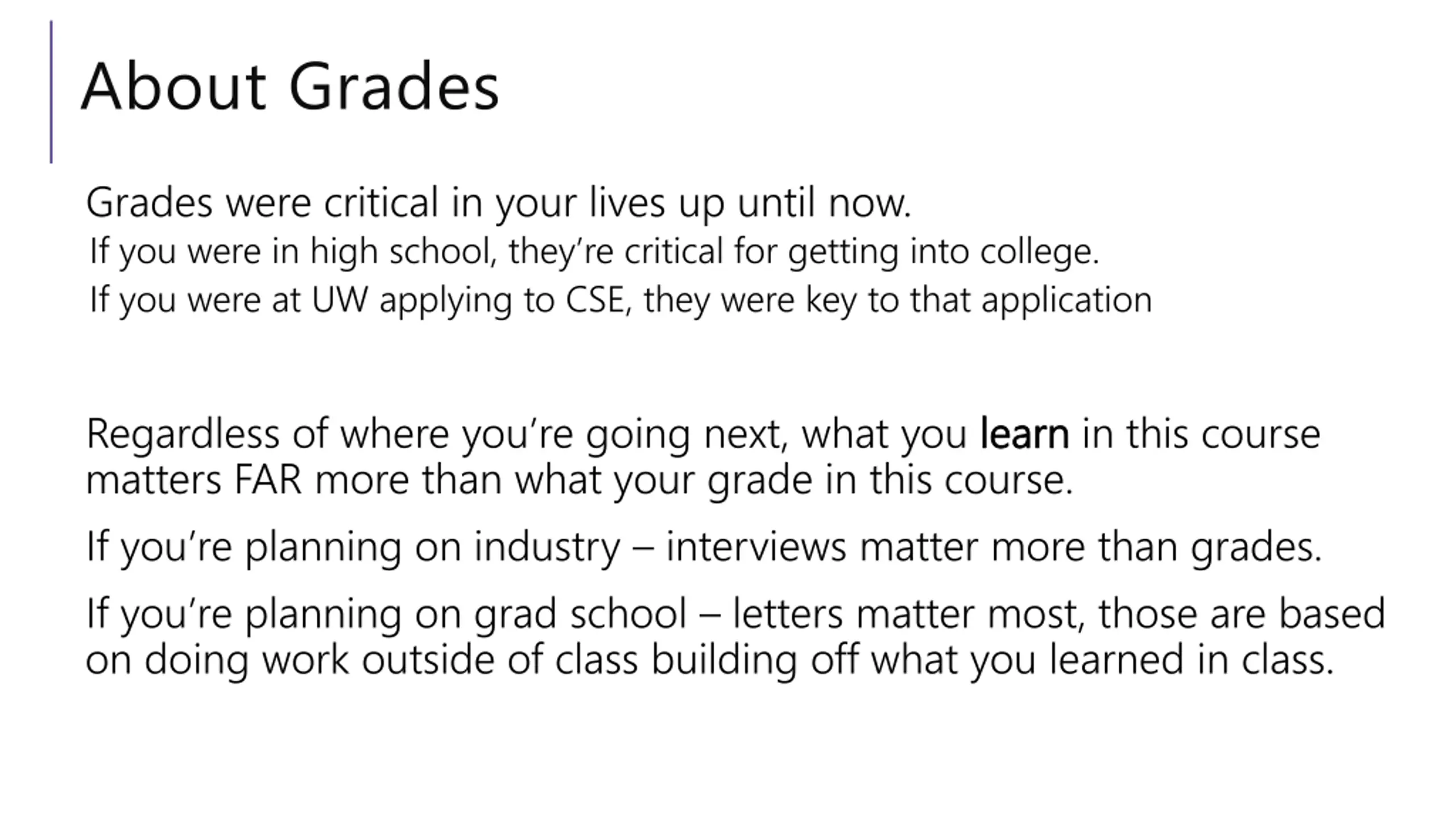Click the word "Regardless"
This screenshot has height=819, width=1456.
point(183,434)
